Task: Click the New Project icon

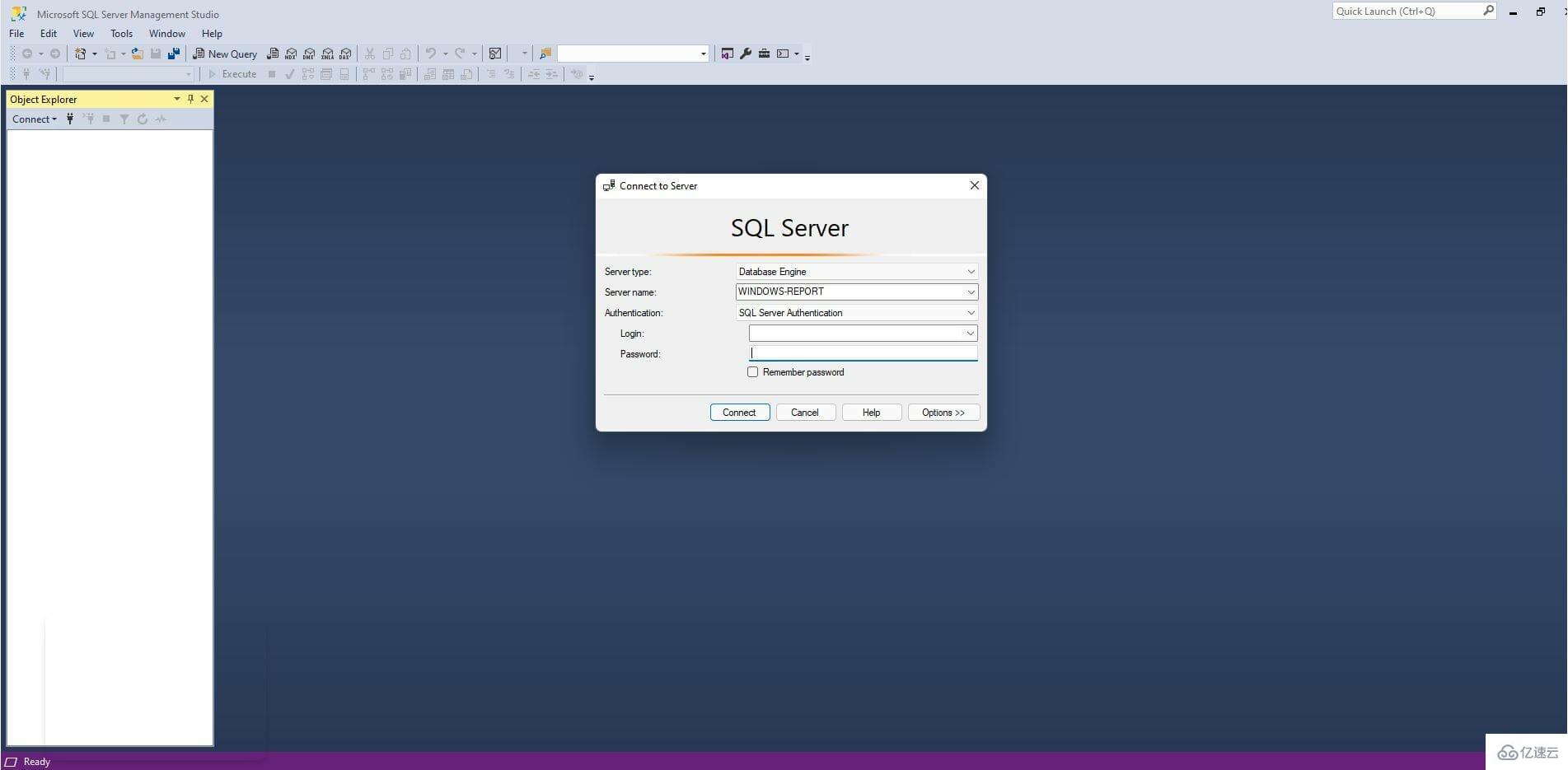Action: pos(81,54)
